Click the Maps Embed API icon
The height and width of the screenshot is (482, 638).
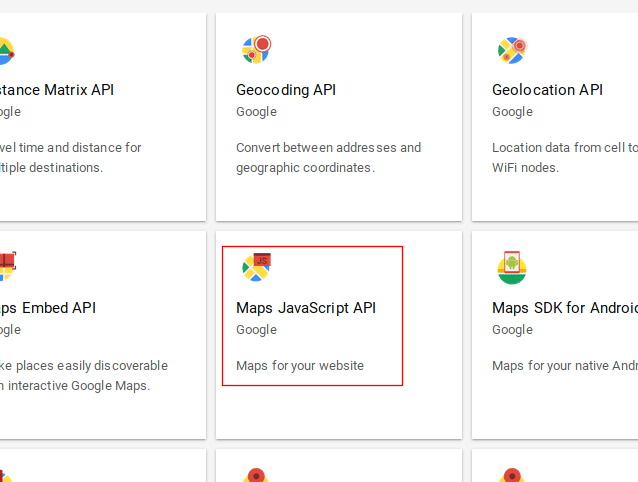click(8, 266)
